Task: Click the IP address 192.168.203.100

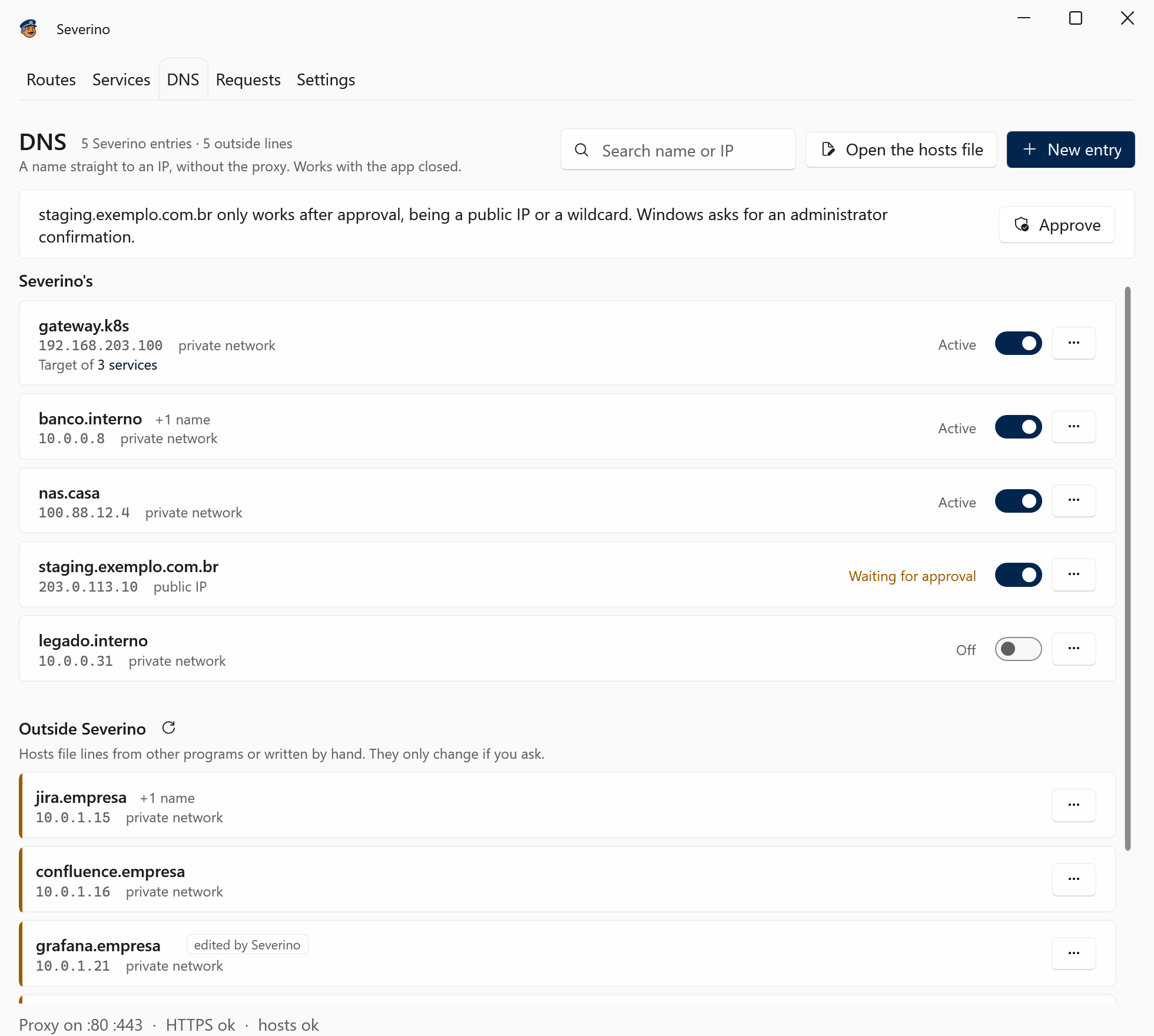Action: [x=101, y=346]
